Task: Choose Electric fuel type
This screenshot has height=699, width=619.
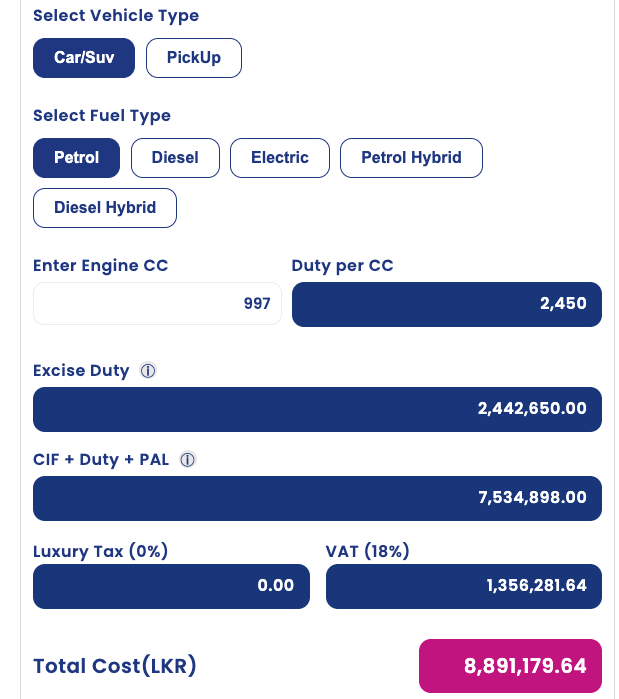Action: click(280, 158)
